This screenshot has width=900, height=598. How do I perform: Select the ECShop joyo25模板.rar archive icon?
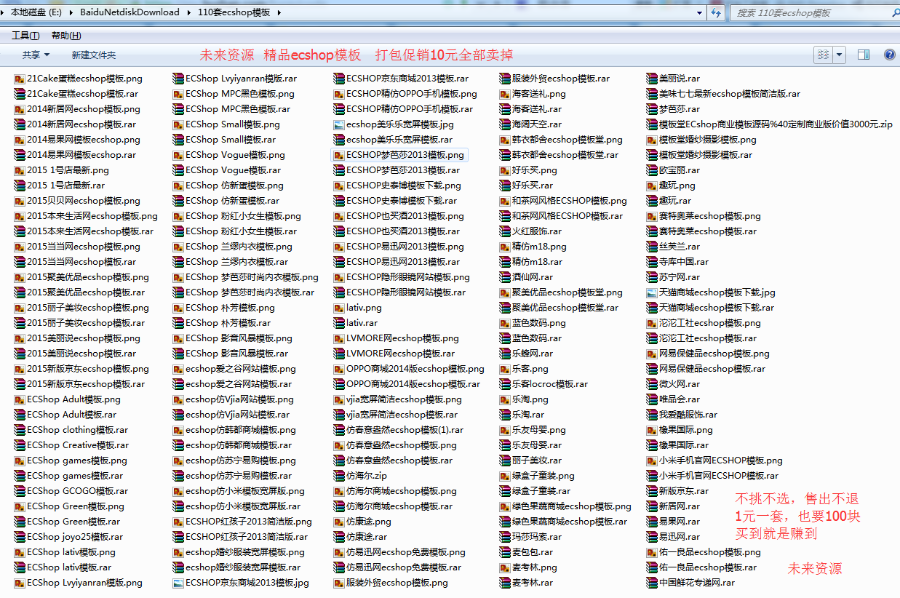tap(20, 537)
